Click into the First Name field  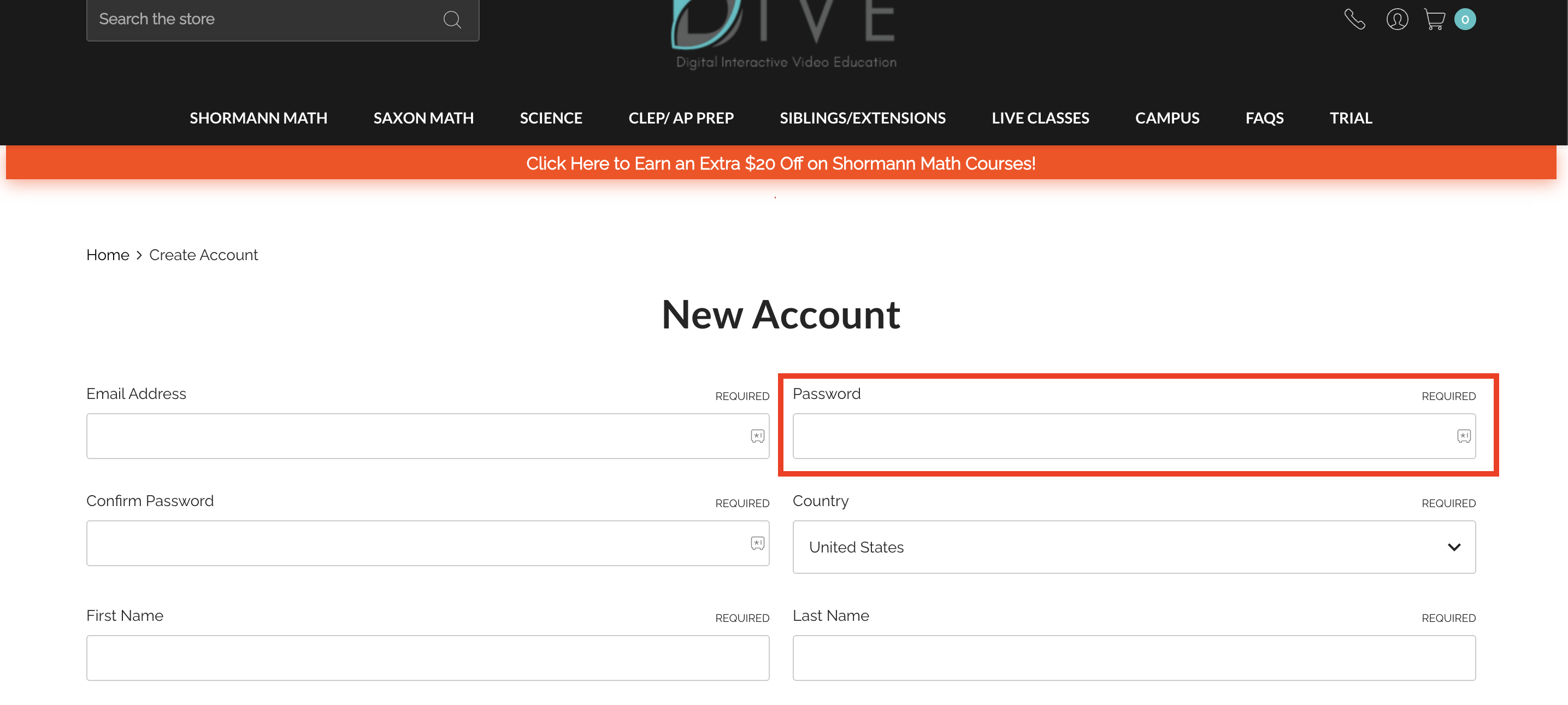coord(428,658)
